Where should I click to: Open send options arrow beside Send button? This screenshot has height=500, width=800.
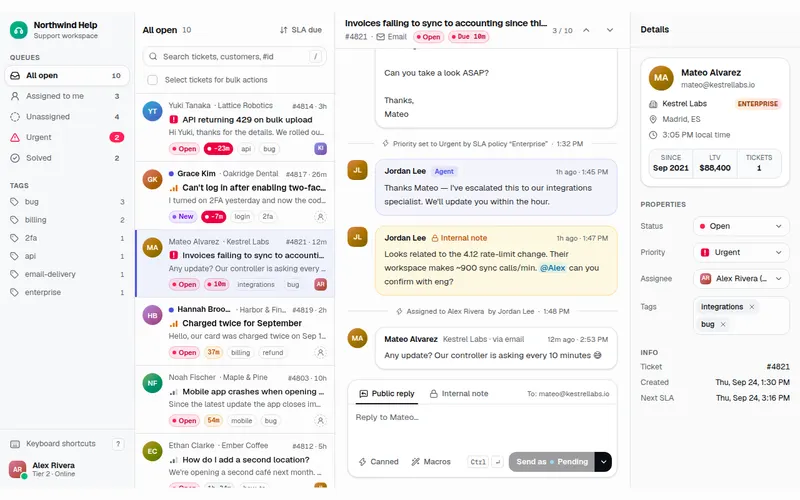603,462
